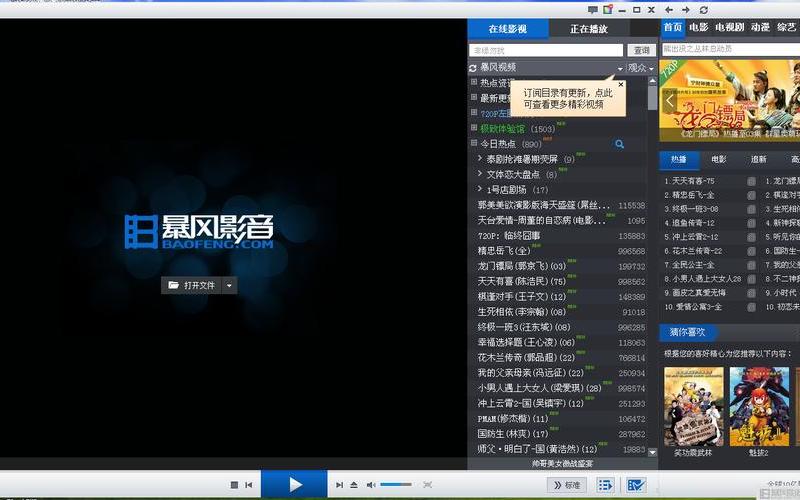Click the 打开文件 button
Viewport: 800px width, 500px height.
[x=192, y=286]
